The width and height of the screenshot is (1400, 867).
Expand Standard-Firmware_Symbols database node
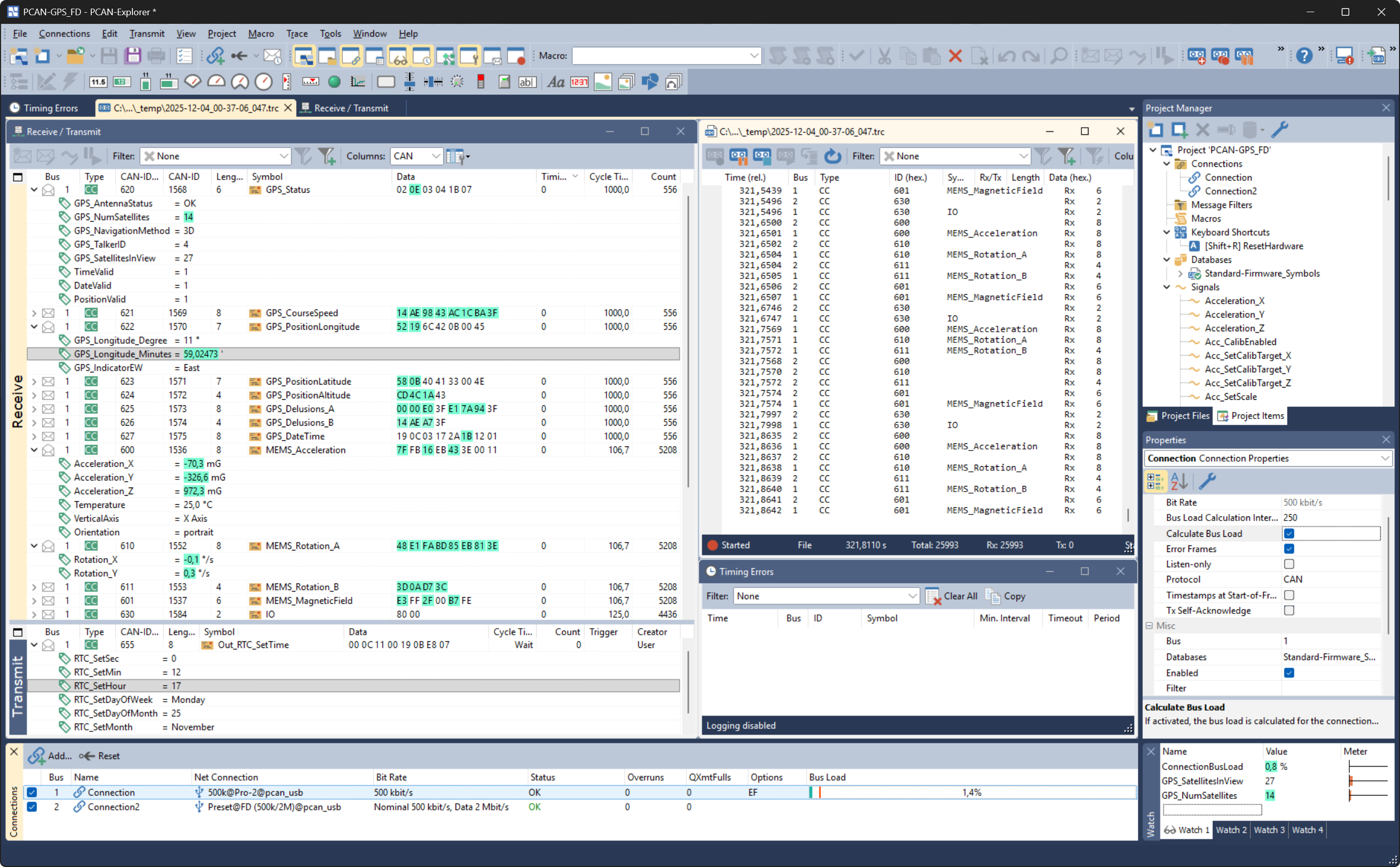(1180, 273)
